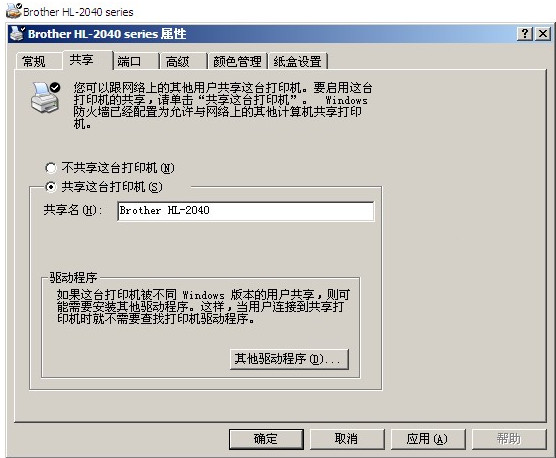Viewport: 556px width, 458px height.
Task: Open the 常规 tab
Action: click(34, 62)
